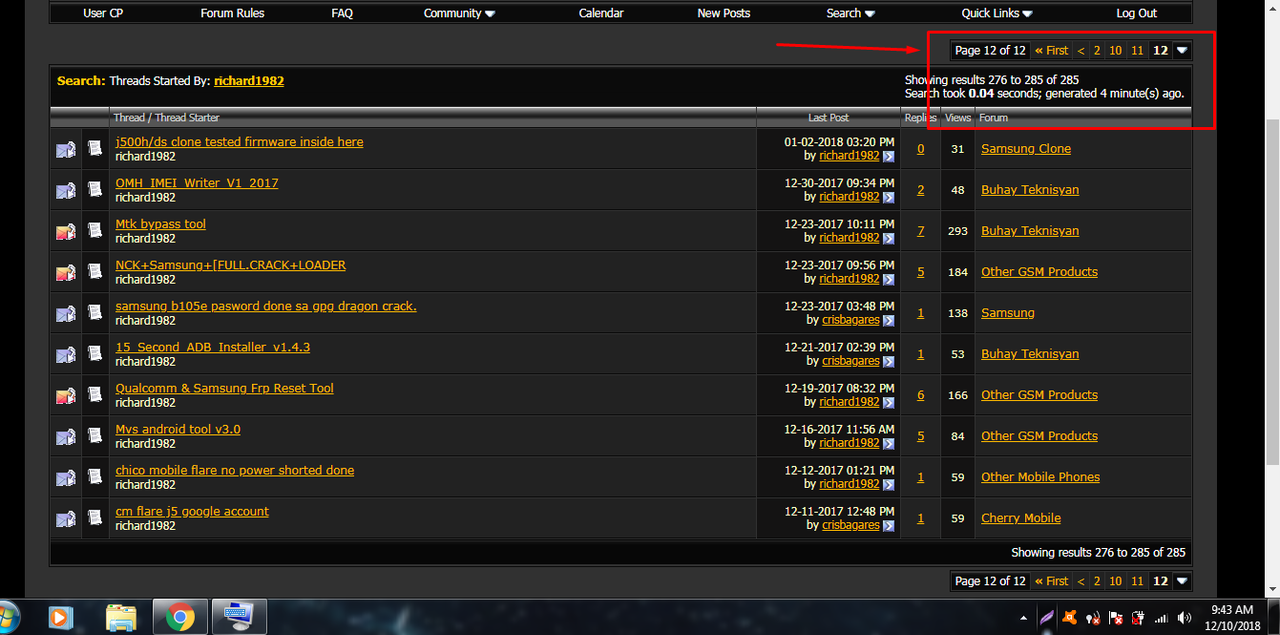This screenshot has width=1280, height=635.
Task: Sort by the 'Replies' column header
Action: [x=921, y=118]
